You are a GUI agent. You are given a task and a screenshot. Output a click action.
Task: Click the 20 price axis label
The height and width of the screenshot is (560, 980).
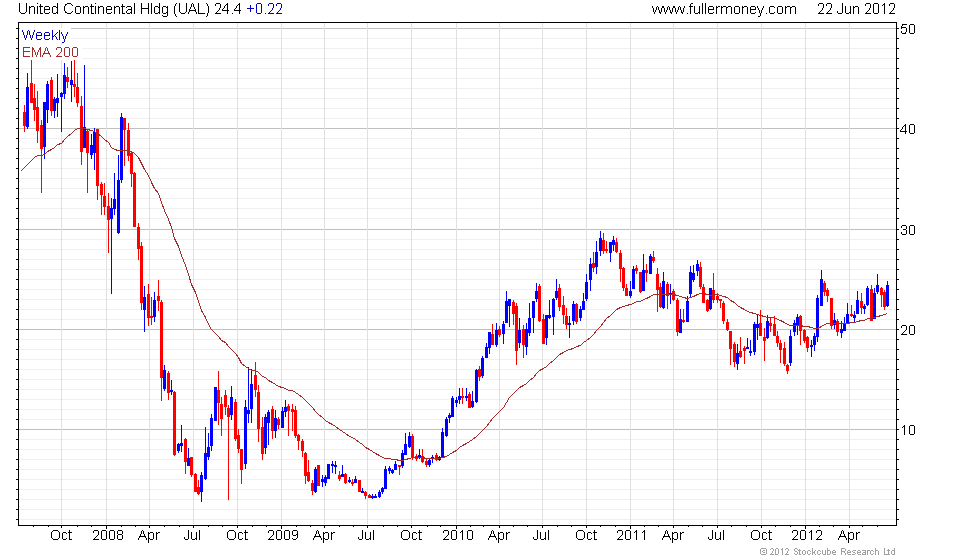pyautogui.click(x=908, y=330)
